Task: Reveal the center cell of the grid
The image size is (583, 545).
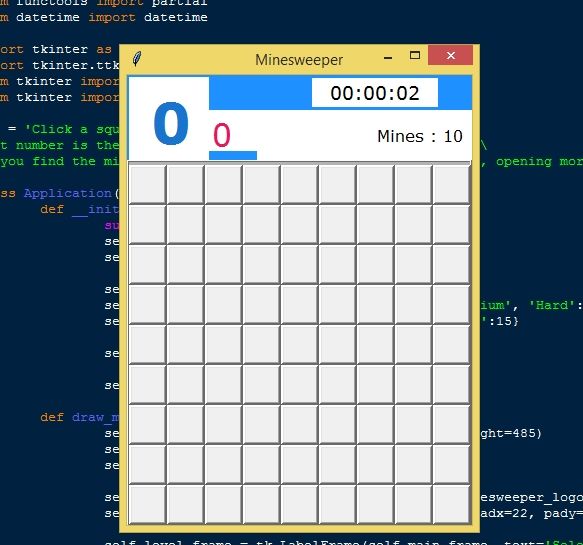Action: coord(299,344)
